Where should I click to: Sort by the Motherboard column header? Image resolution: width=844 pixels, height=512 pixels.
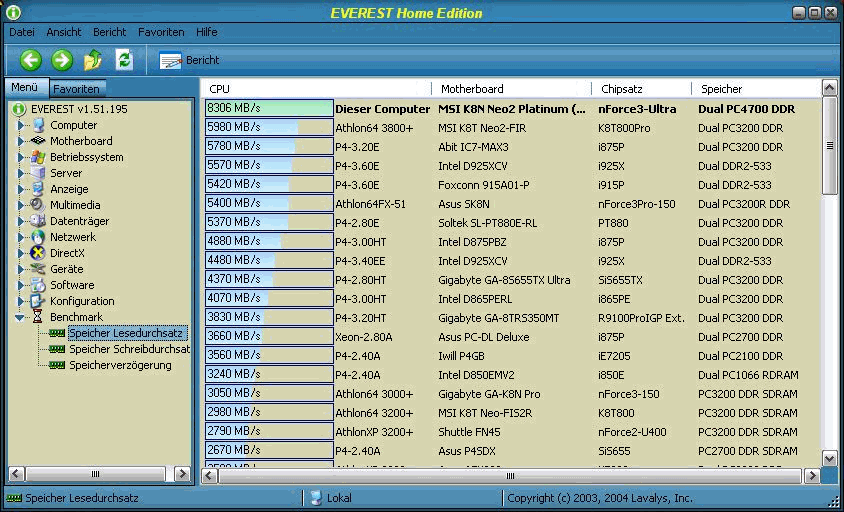coord(511,89)
